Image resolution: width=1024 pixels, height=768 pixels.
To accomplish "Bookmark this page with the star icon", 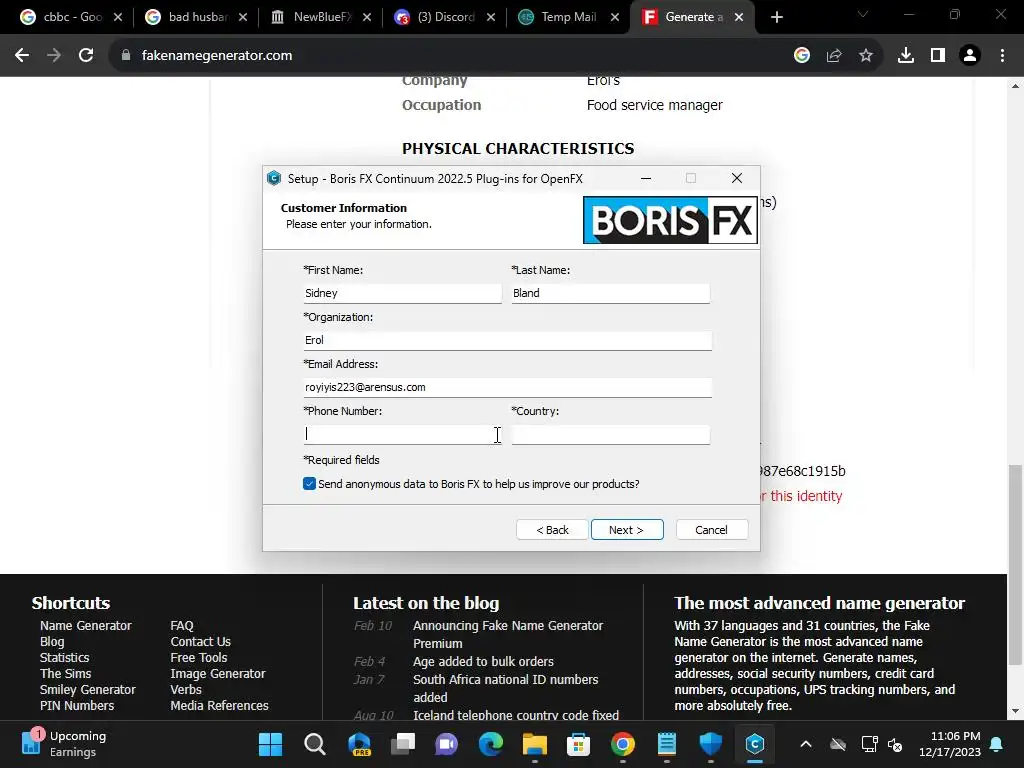I will coord(866,56).
